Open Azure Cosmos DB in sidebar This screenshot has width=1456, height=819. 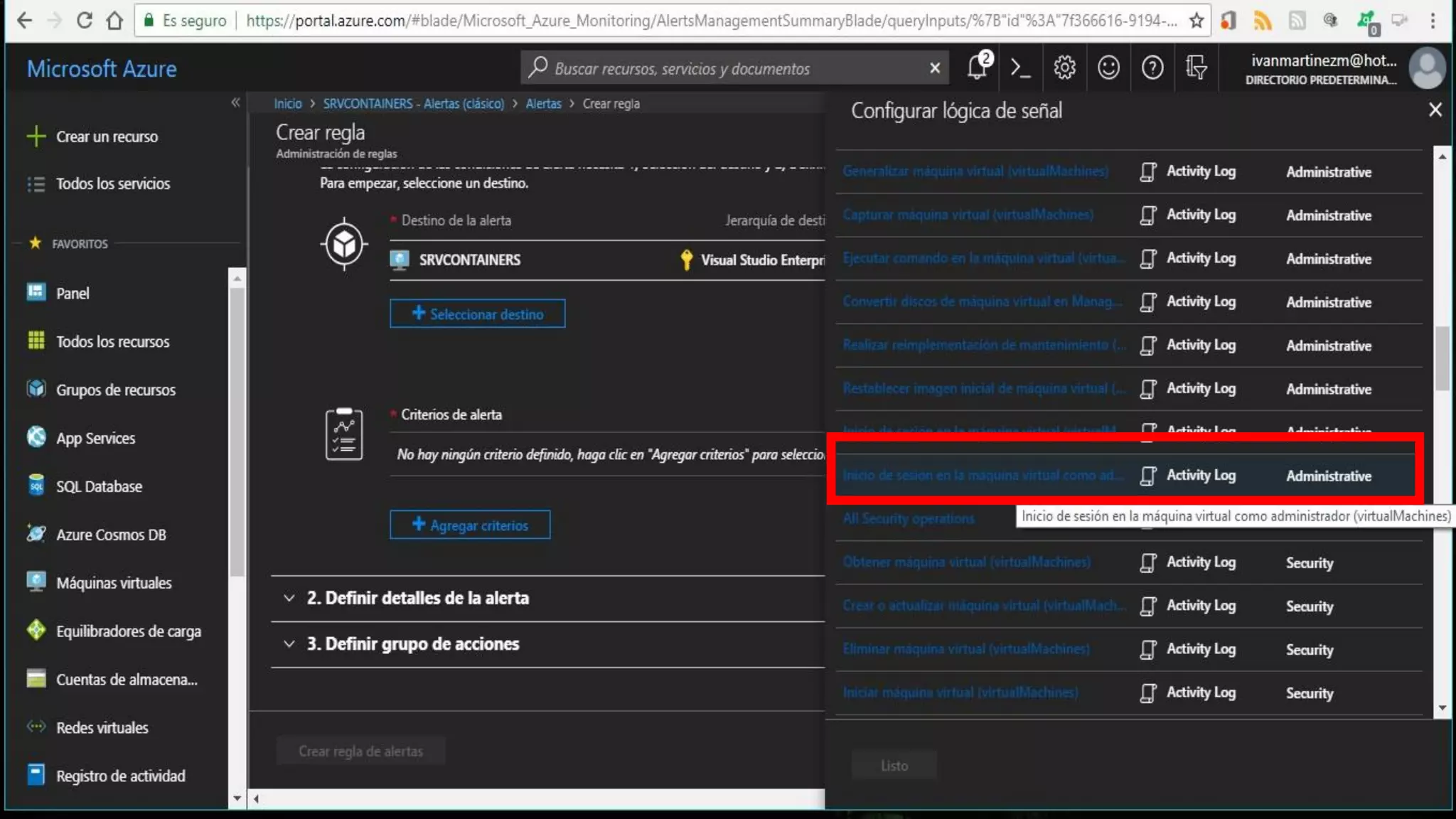click(x=111, y=535)
